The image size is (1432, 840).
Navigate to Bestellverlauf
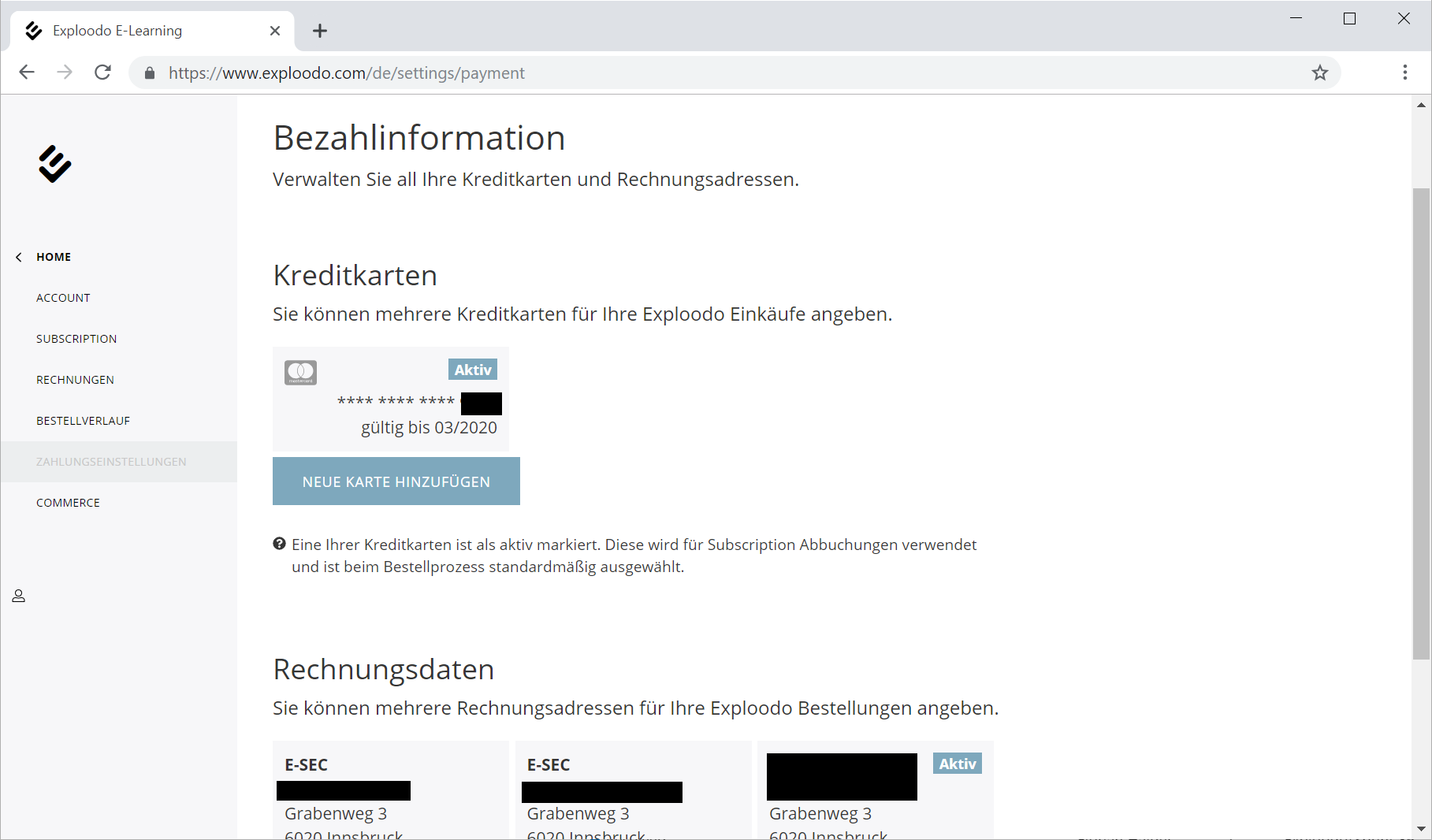83,421
